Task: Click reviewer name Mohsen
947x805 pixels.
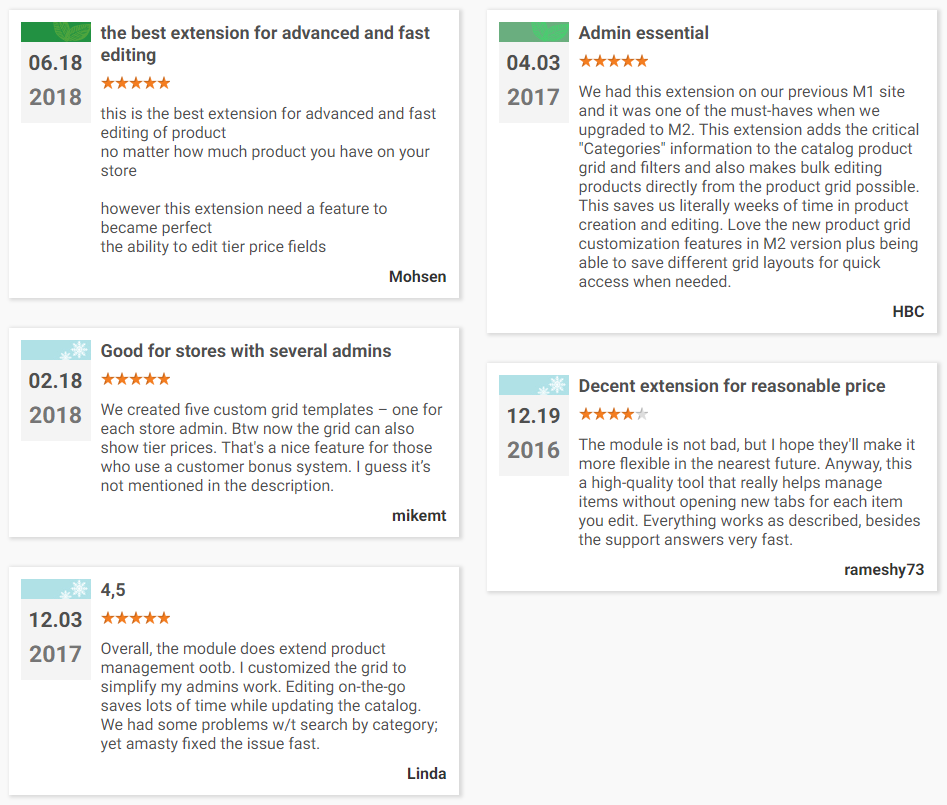Action: (x=417, y=277)
